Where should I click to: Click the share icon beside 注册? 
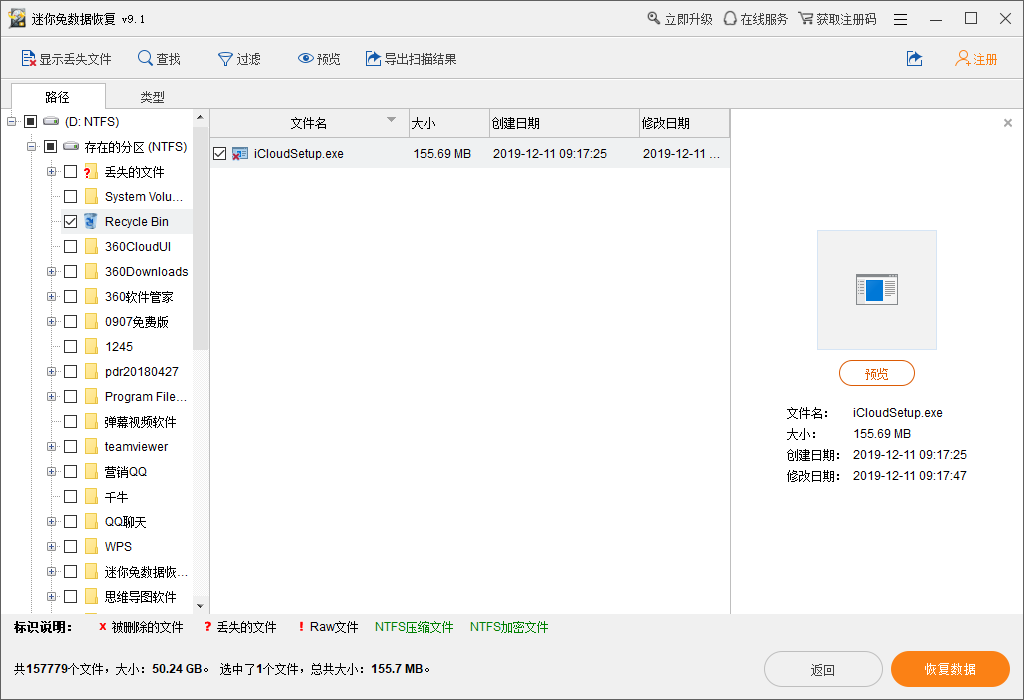pyautogui.click(x=915, y=59)
